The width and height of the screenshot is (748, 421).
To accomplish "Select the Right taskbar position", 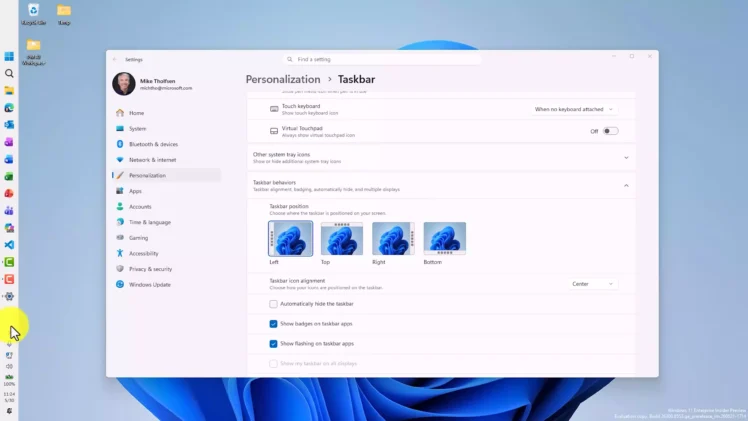I will click(393, 238).
